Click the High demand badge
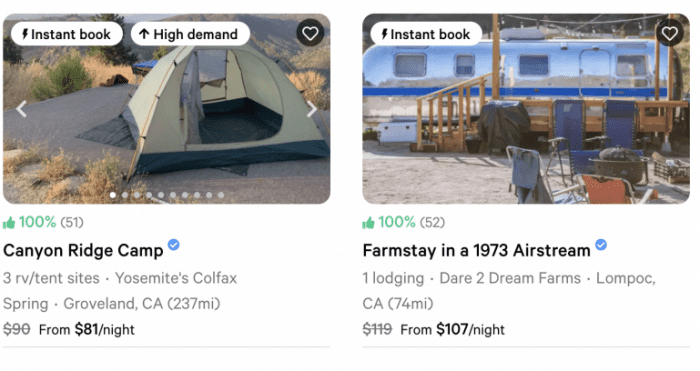Screen dimensions: 700x371 click(x=190, y=34)
